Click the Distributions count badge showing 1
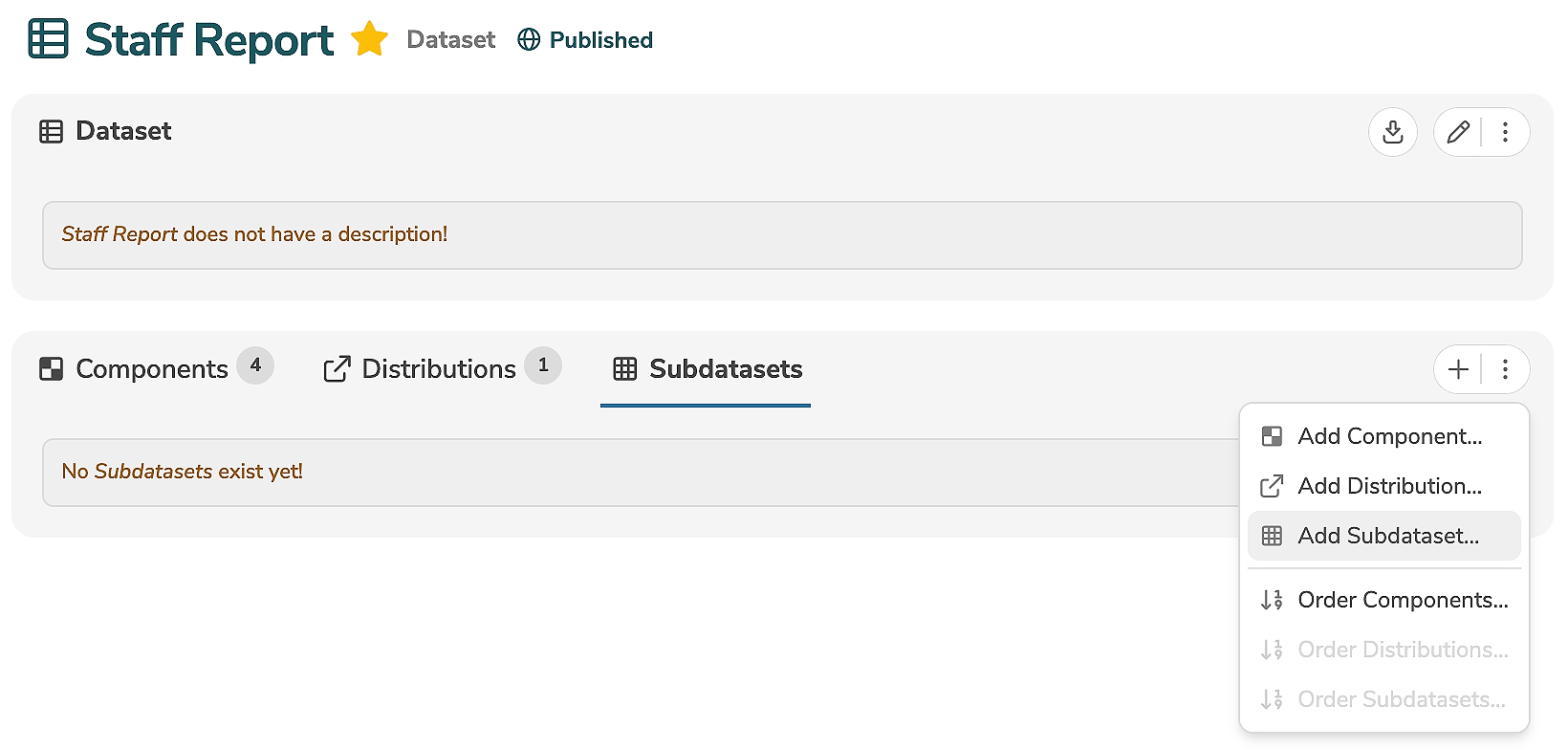Image resolution: width=1568 pixels, height=750 pixels. (543, 365)
